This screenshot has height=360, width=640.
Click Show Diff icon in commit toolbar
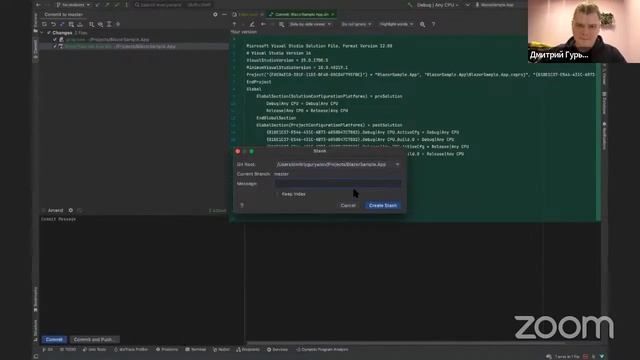(x=62, y=24)
